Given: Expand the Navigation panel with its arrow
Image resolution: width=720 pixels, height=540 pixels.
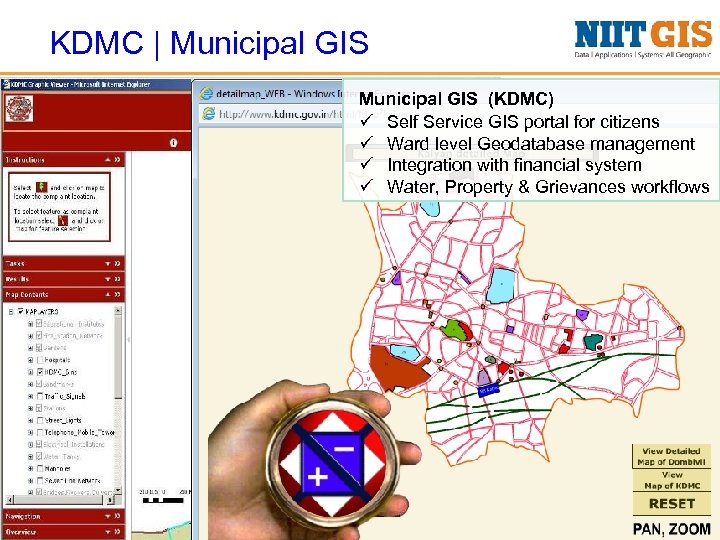Looking at the screenshot, I should pyautogui.click(x=107, y=516).
